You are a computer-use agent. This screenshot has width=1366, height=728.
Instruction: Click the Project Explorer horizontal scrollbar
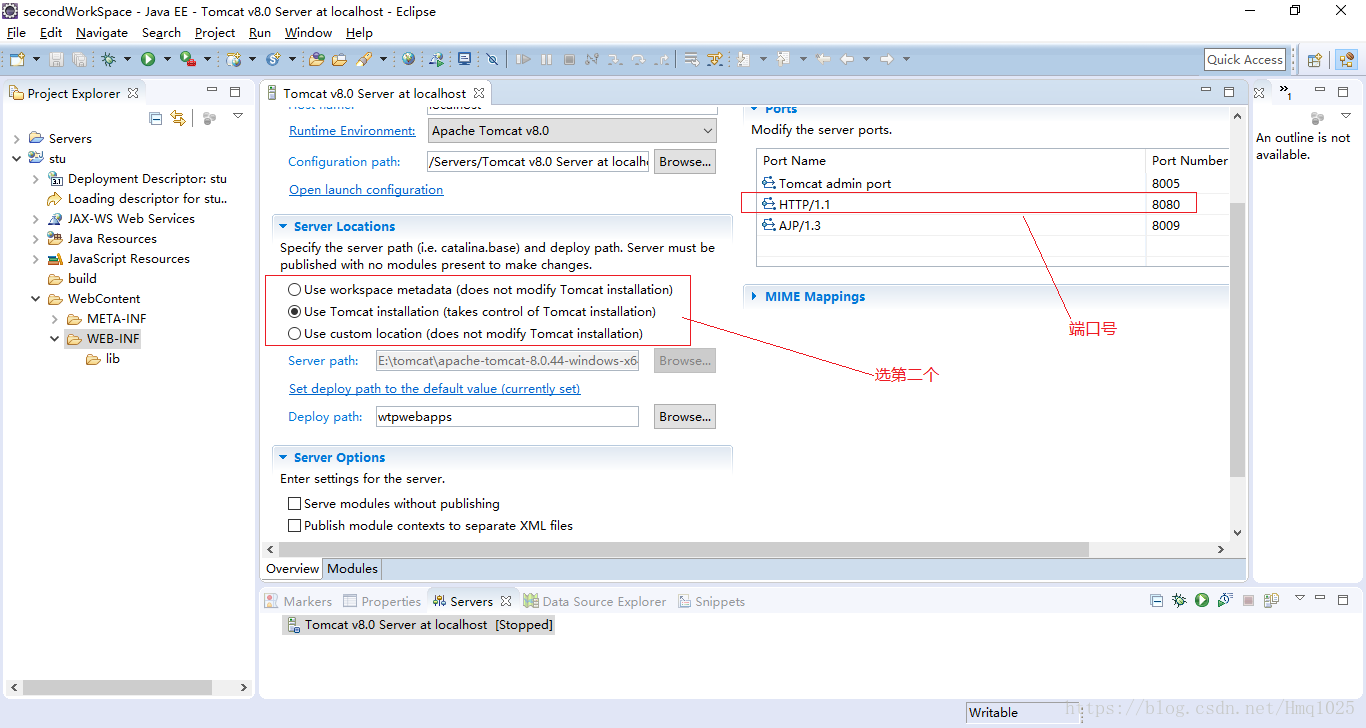click(117, 688)
